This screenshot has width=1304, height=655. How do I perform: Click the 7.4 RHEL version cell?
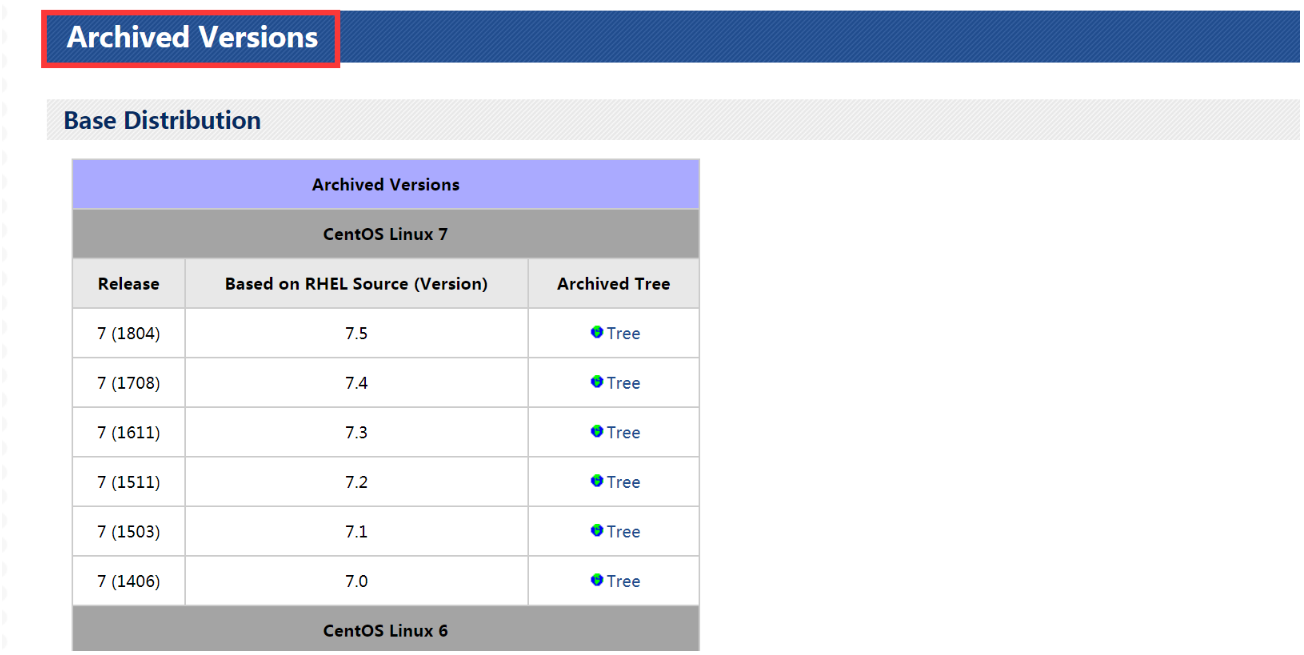click(357, 383)
